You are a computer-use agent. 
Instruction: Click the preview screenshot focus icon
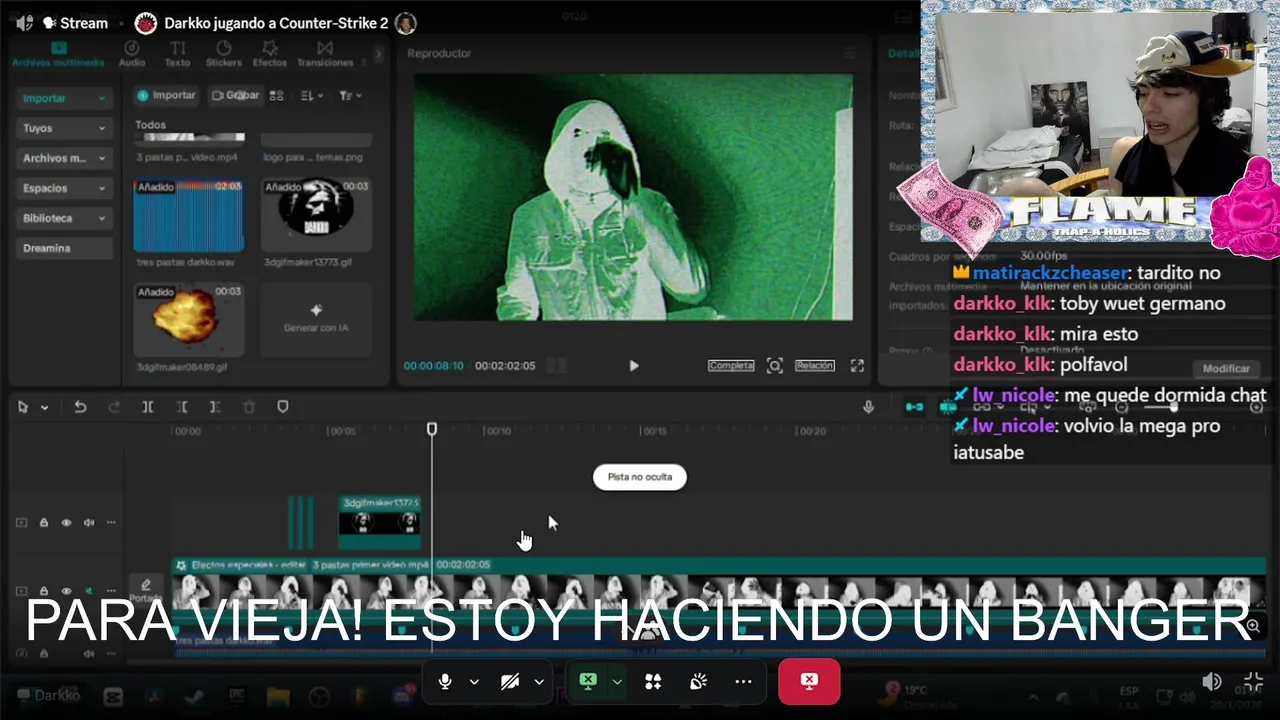pos(775,366)
